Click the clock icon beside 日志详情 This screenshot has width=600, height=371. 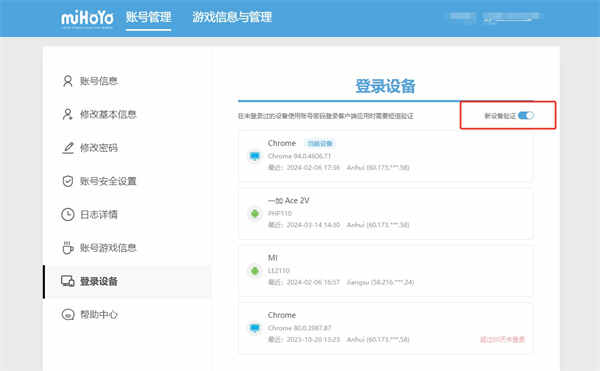click(x=68, y=215)
